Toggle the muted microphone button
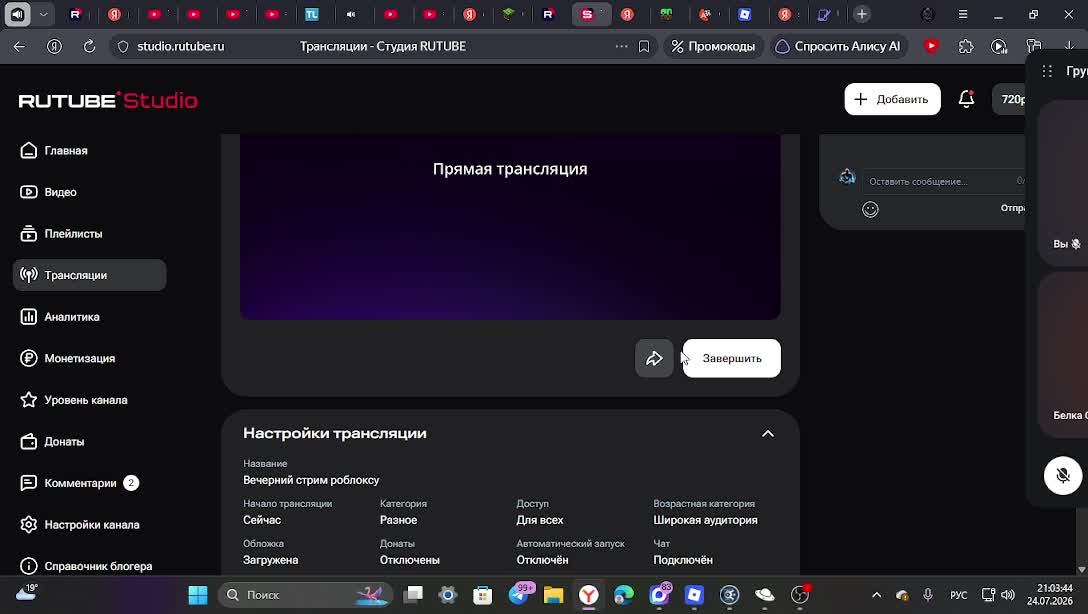Viewport: 1088px width, 614px height. click(1063, 476)
